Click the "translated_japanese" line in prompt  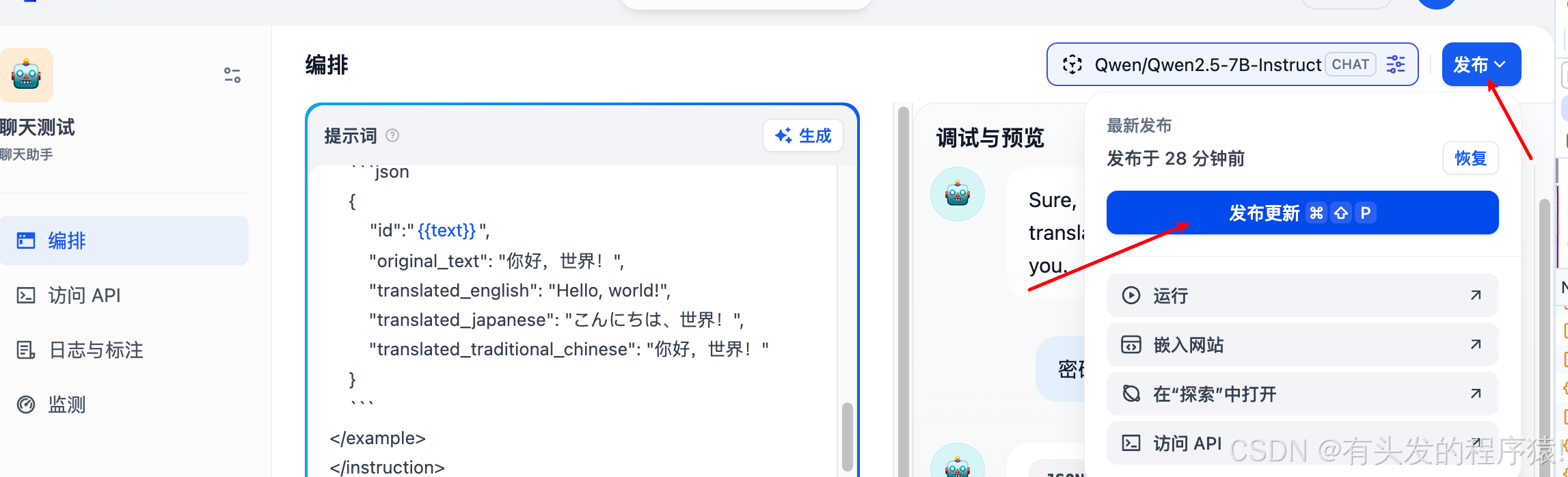point(556,320)
